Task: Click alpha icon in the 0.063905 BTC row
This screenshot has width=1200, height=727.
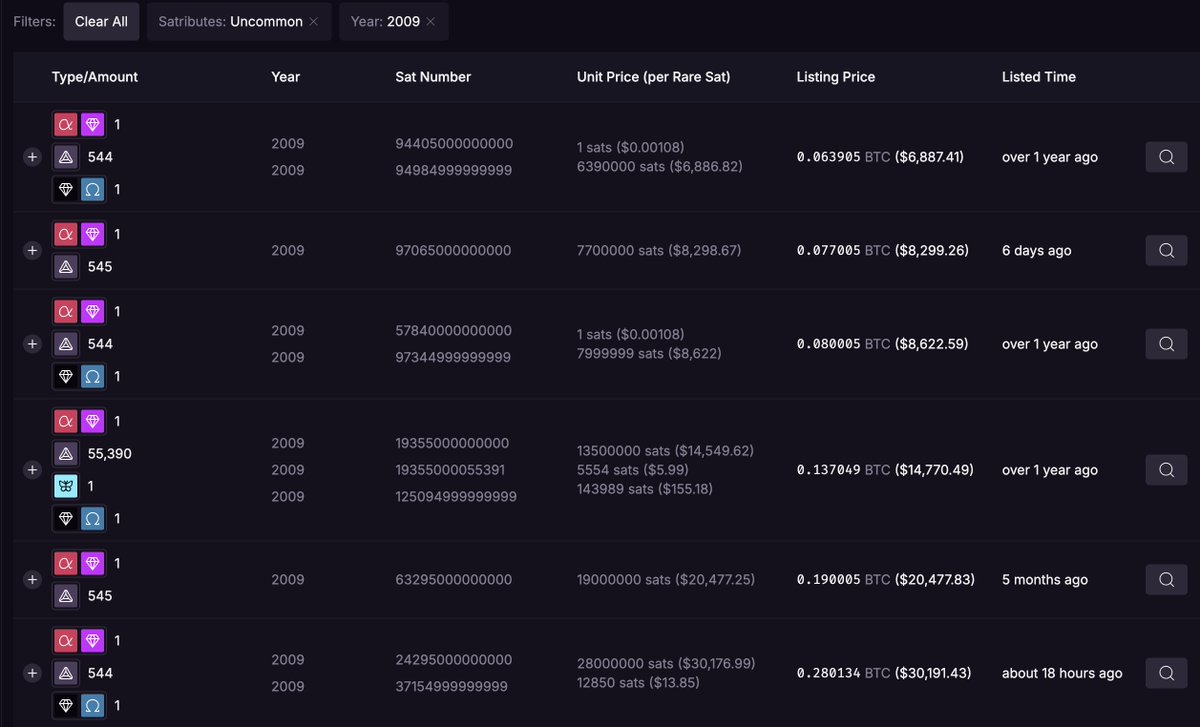Action: (66, 125)
